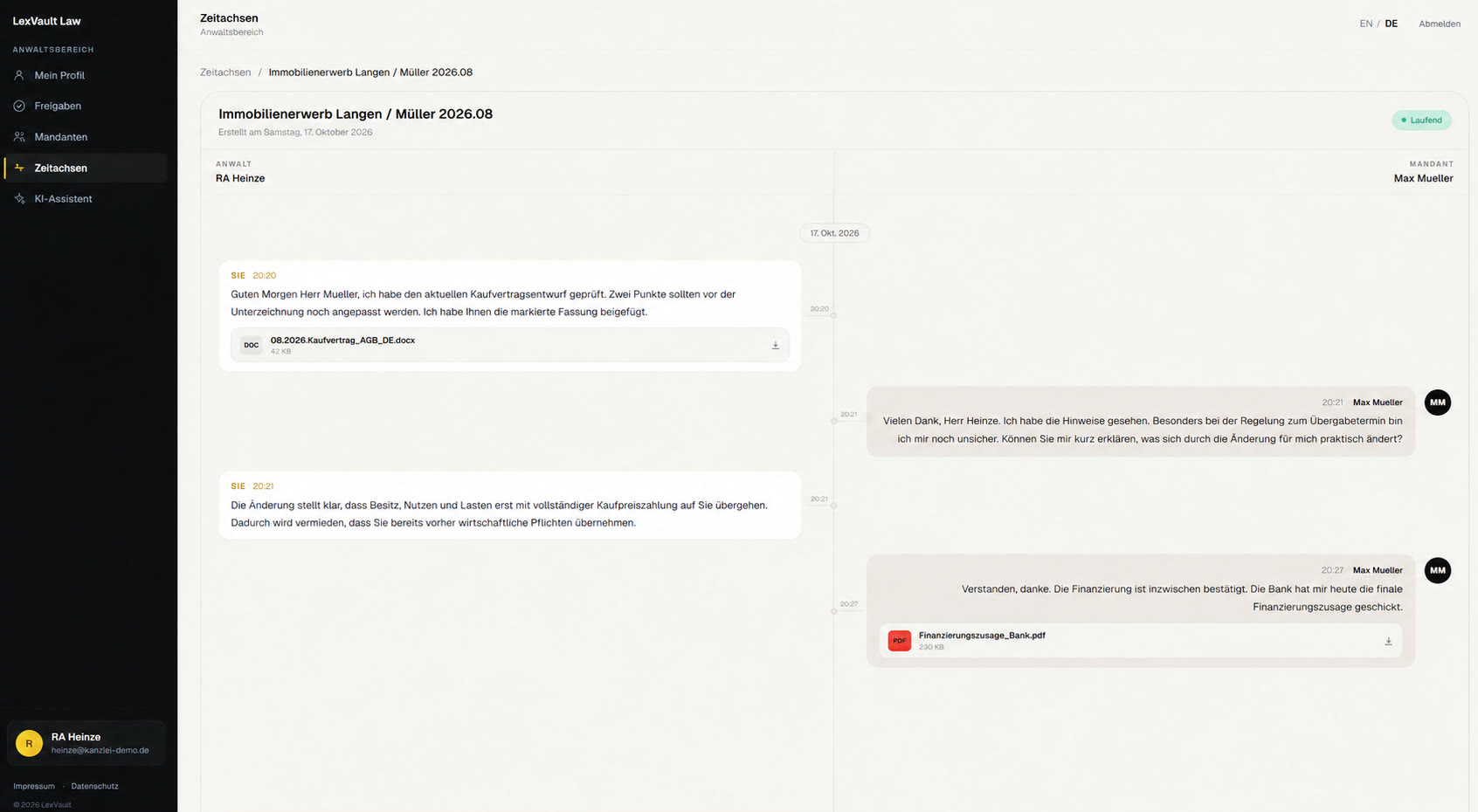Screen dimensions: 1478x812
Task: Click the page title Immobilienerwerb Langen / Müller 2026.08
Action: (356, 114)
